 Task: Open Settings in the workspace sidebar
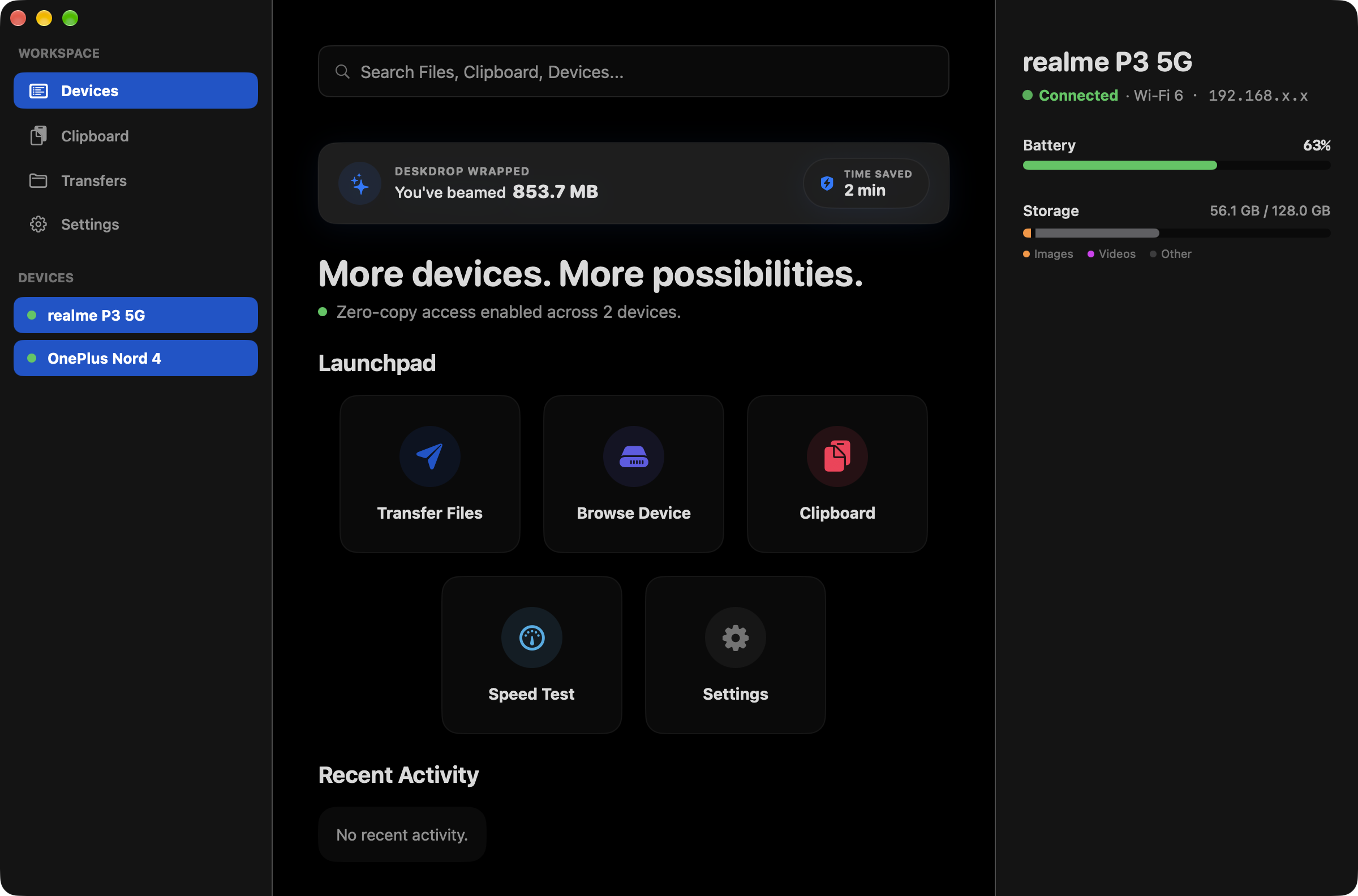click(135, 224)
